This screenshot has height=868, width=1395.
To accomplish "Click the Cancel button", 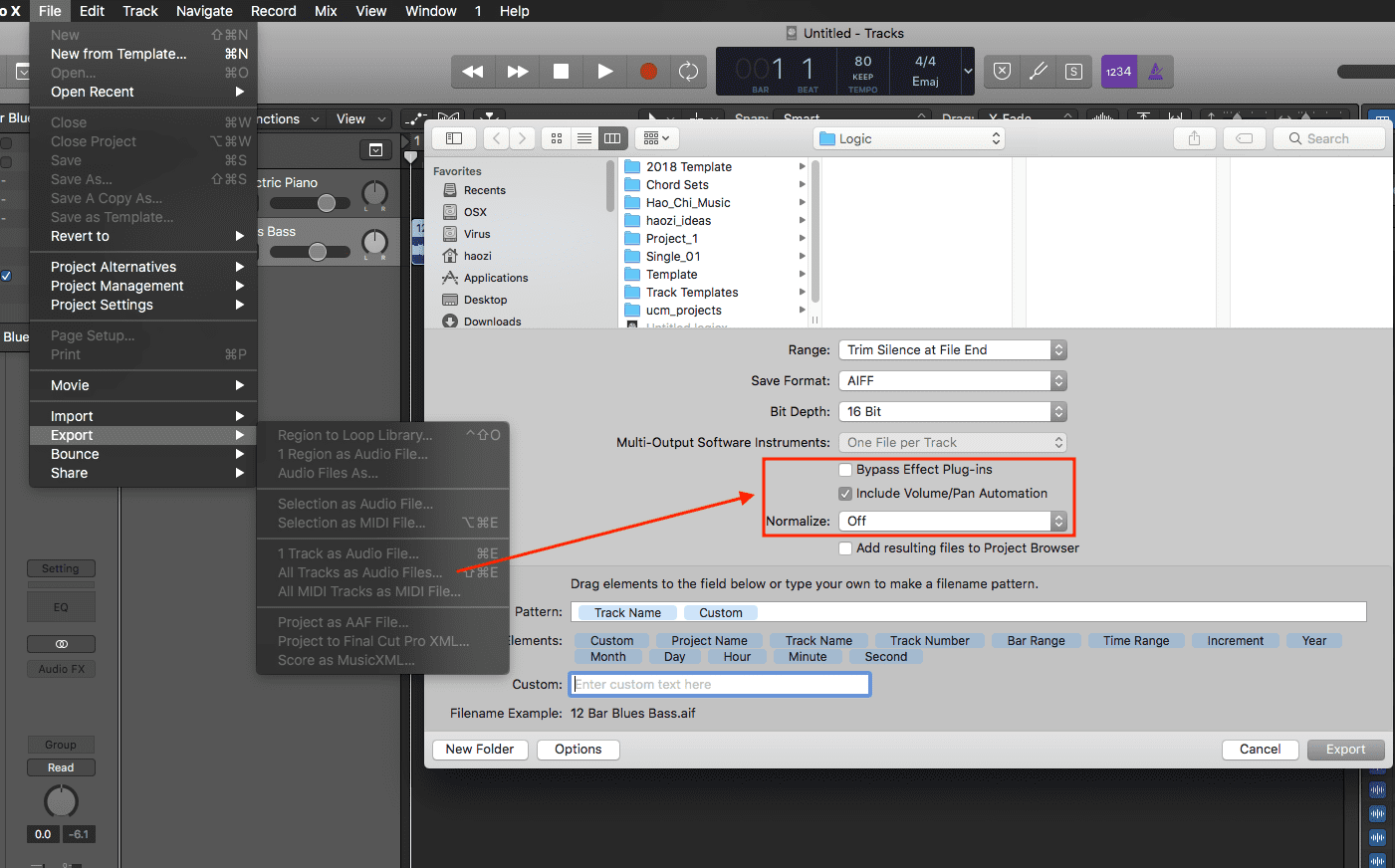I will [x=1260, y=750].
